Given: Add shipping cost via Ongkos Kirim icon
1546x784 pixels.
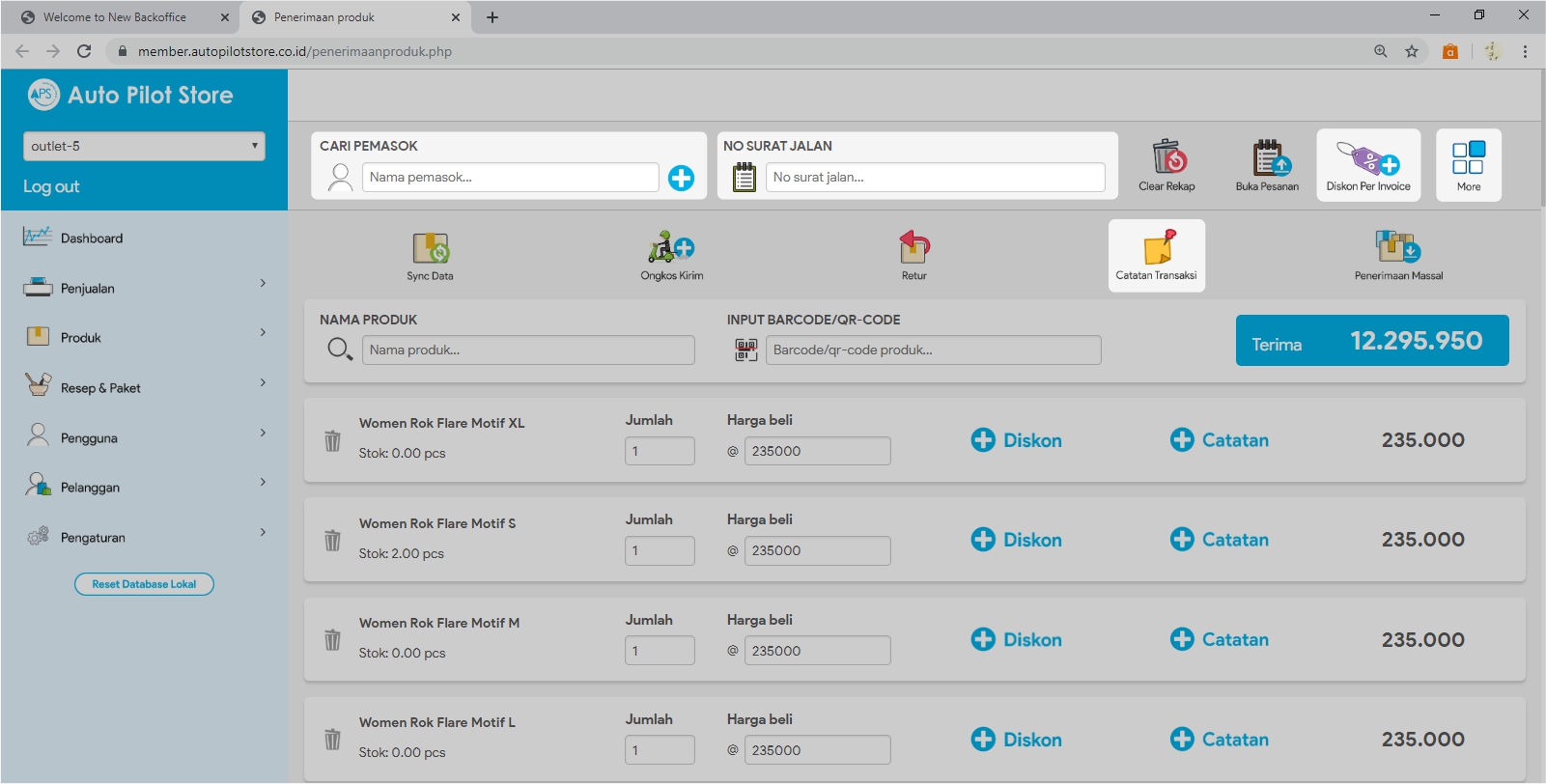Looking at the screenshot, I should 671,248.
